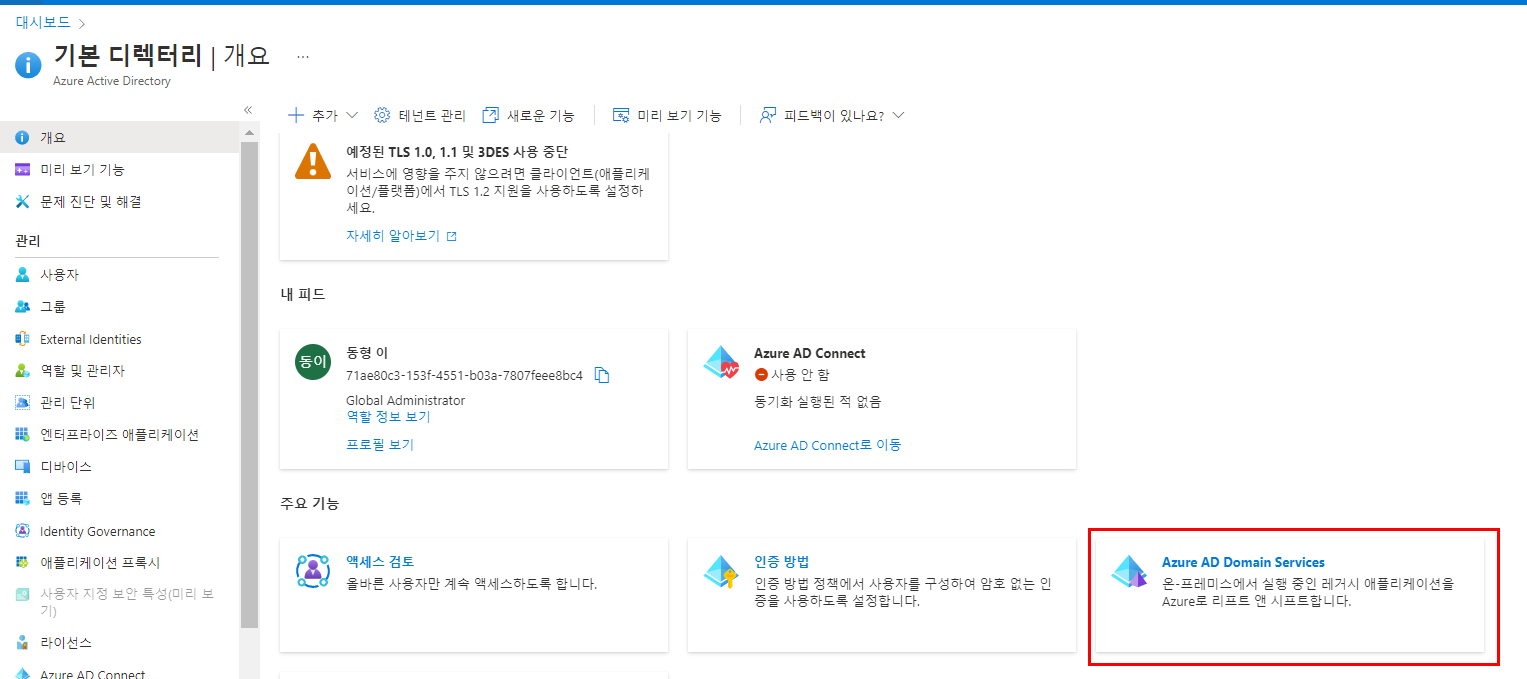Open Azure AD Connect로 이동 link

(x=827, y=445)
